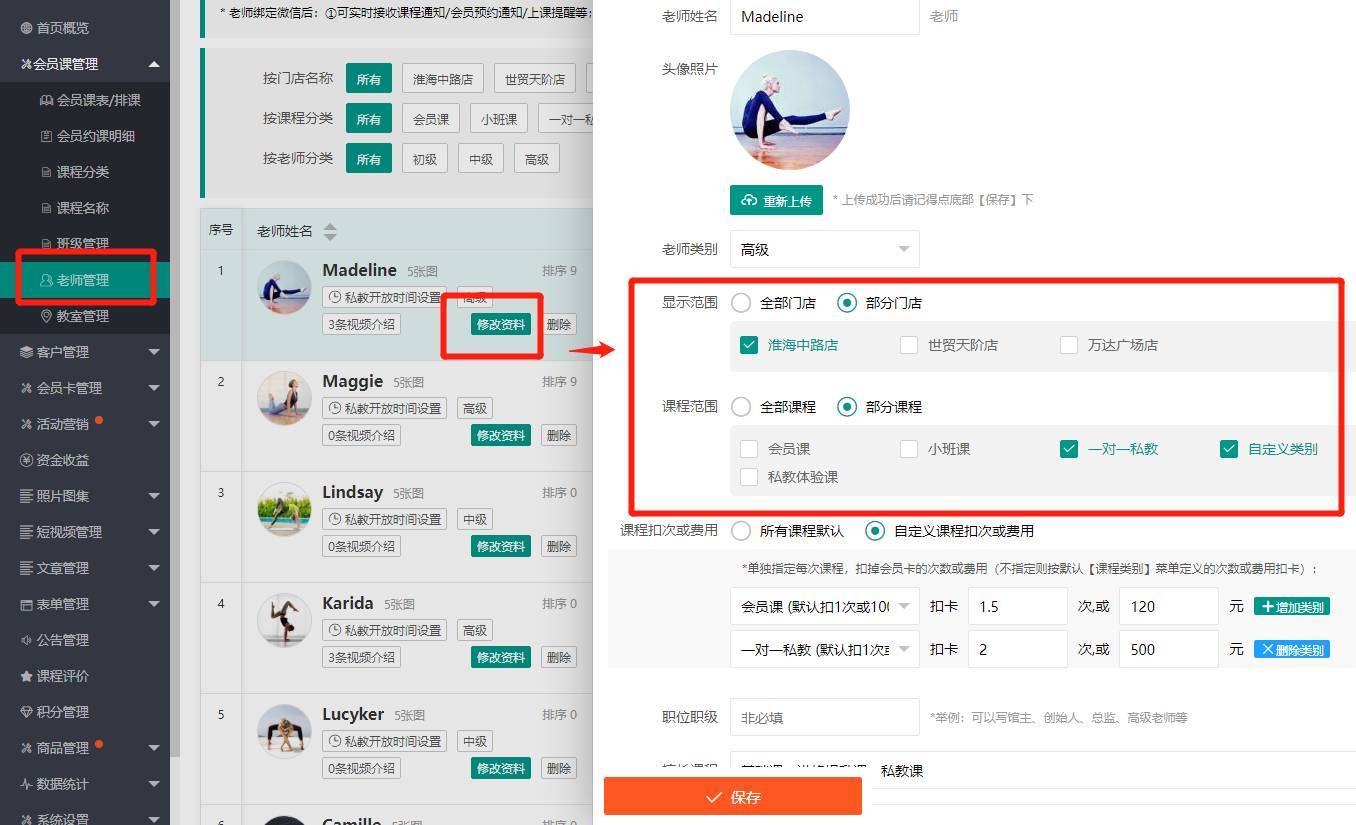1356x825 pixels.
Task: Check the 小班课 course checkbox
Action: point(909,449)
